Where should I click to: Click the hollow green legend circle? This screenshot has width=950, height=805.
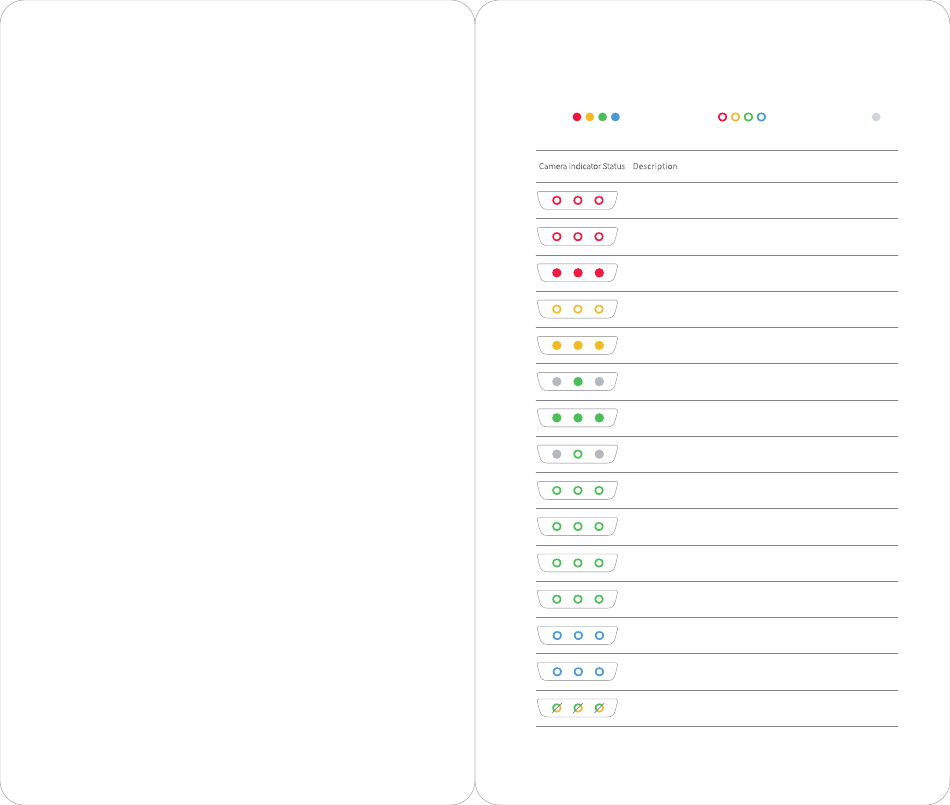click(x=748, y=117)
